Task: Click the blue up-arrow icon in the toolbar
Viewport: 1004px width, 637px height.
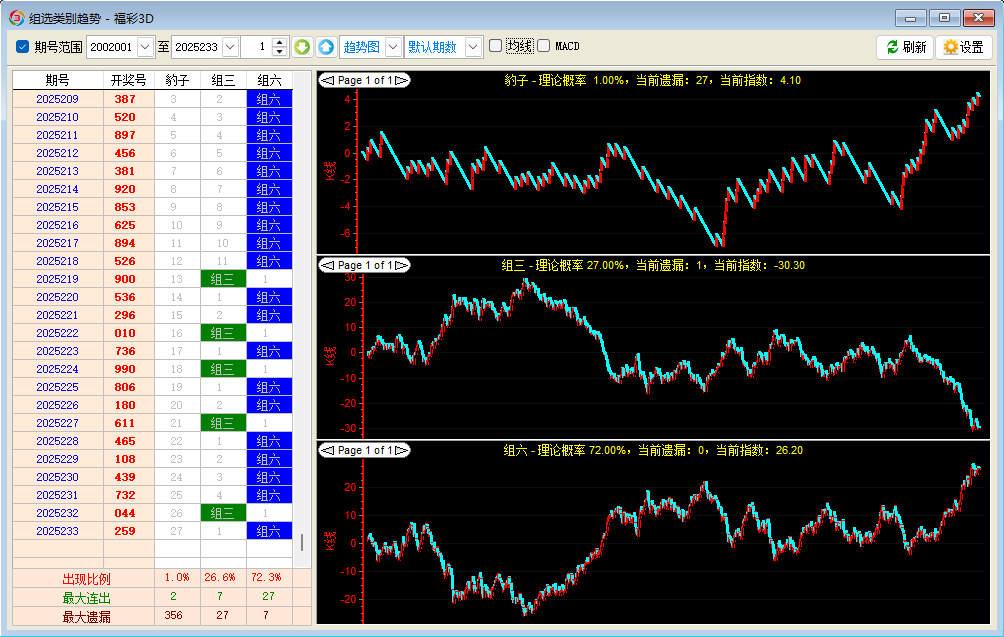Action: click(326, 47)
